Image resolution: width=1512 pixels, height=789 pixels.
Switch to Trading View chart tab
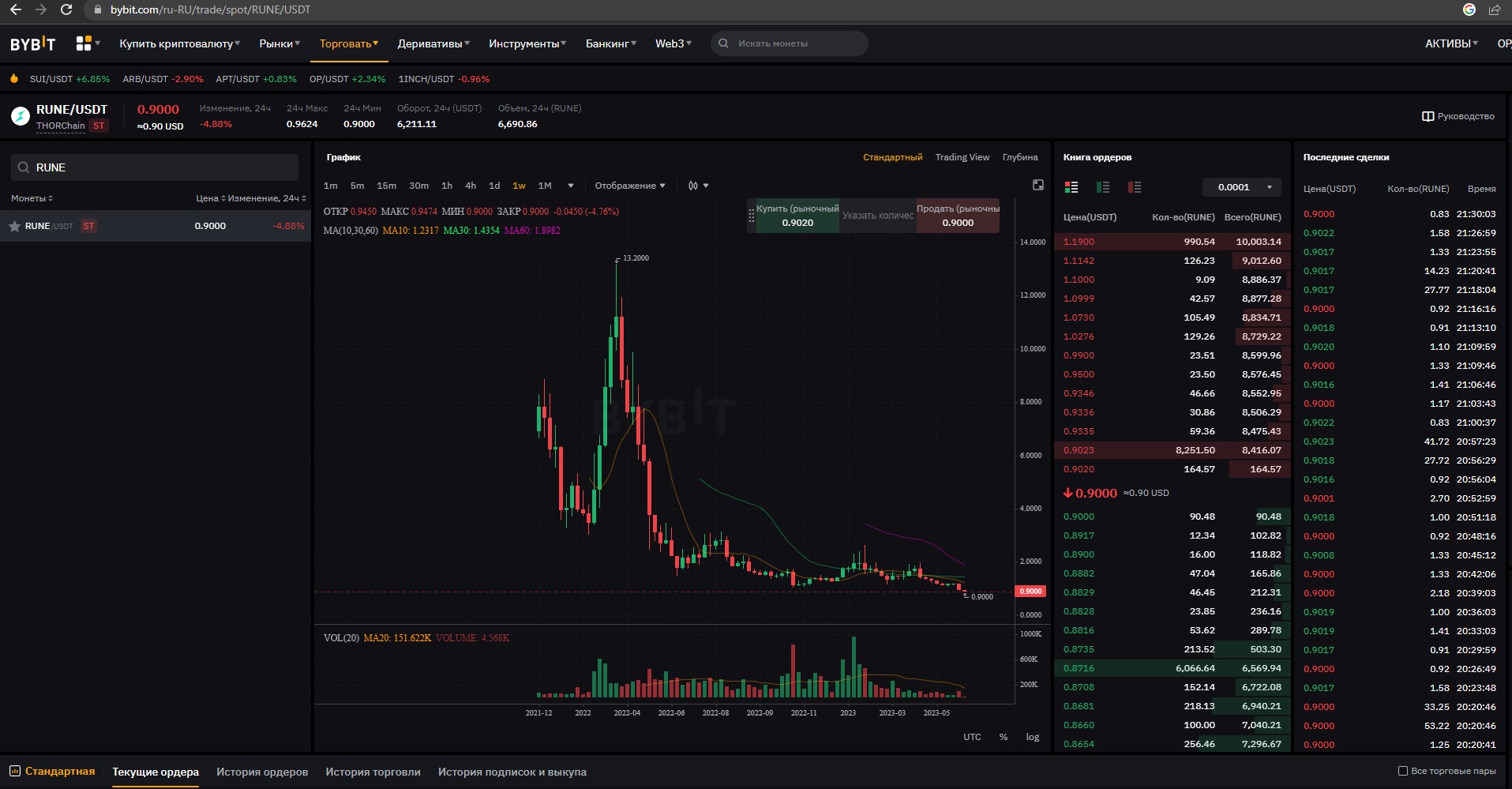point(962,157)
